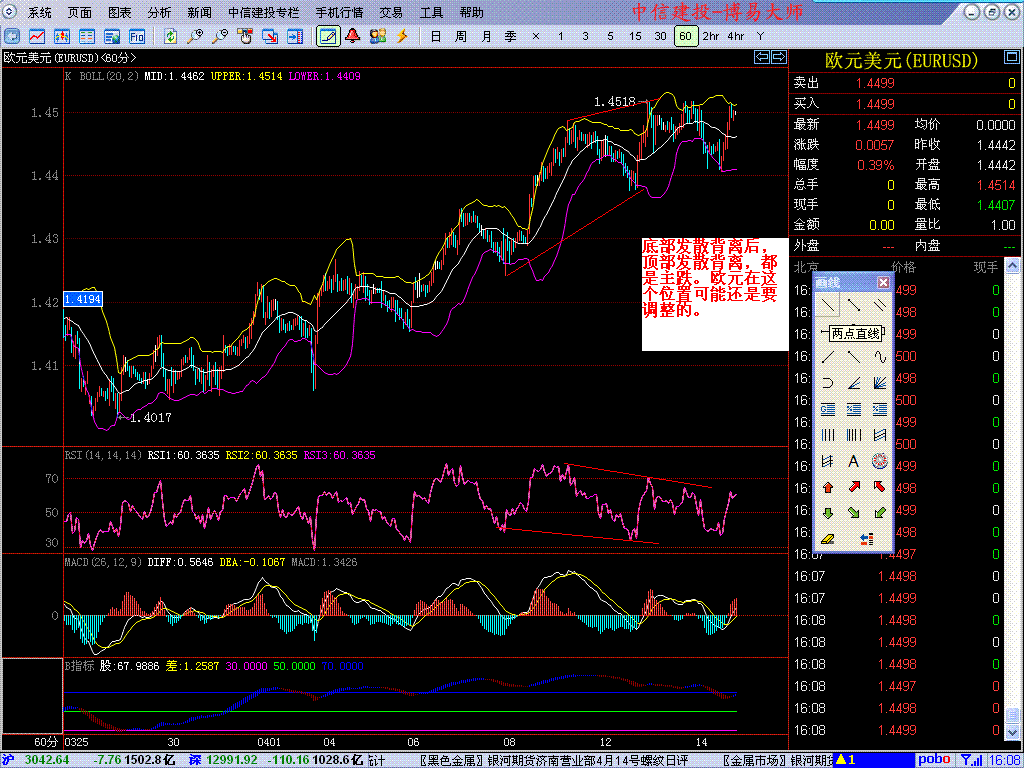Click the Fib toolbar icon

click(x=137, y=37)
